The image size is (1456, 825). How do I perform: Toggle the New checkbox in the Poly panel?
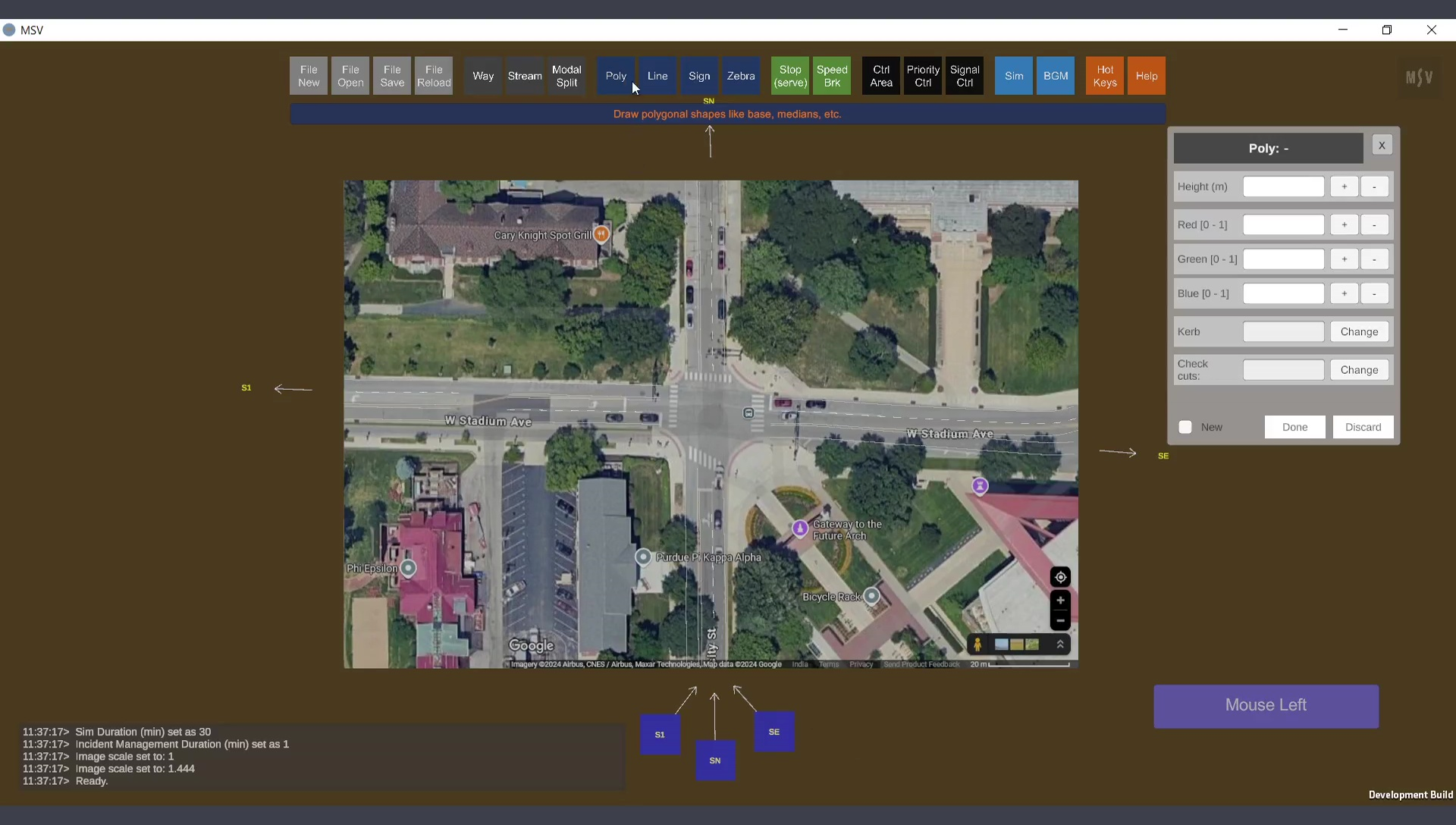1185,427
